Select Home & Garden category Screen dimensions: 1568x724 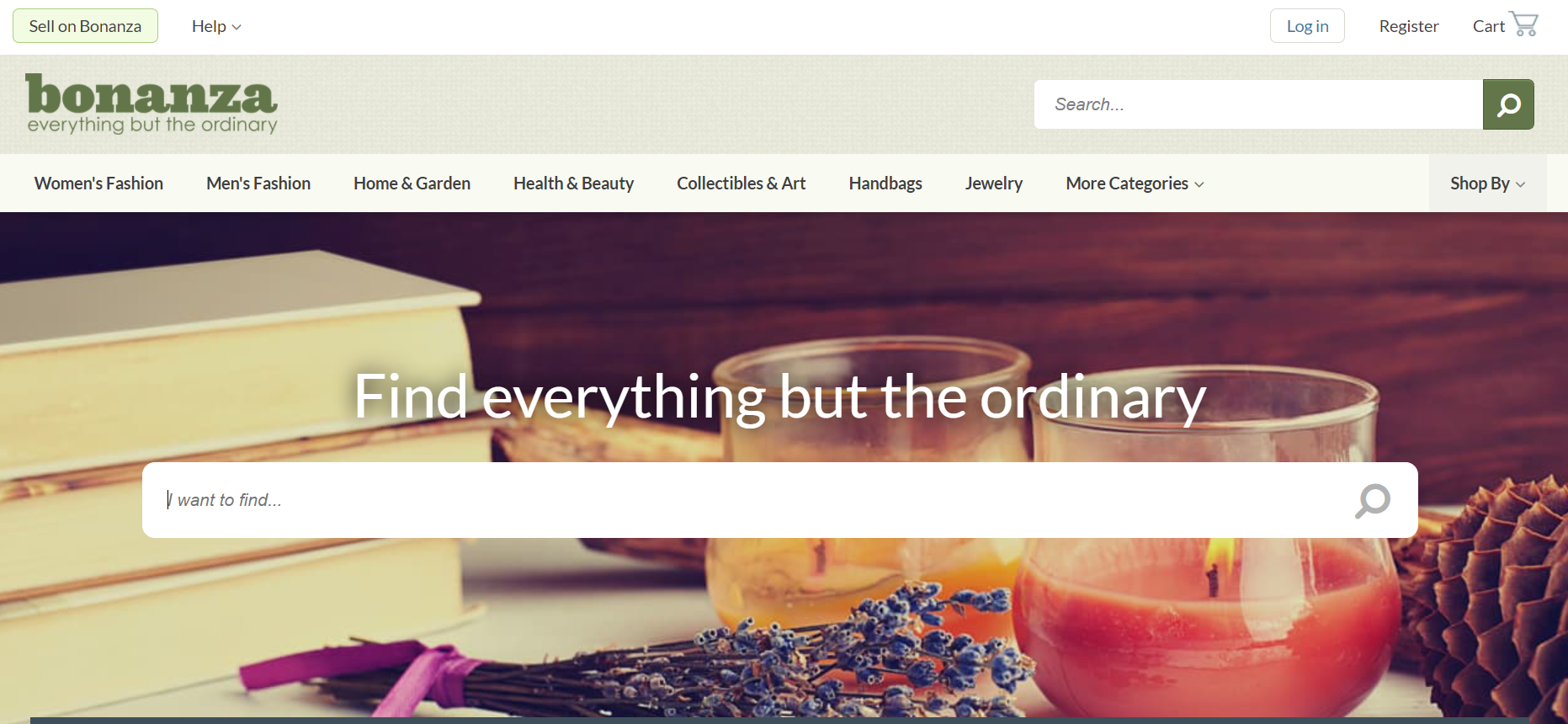click(x=412, y=184)
